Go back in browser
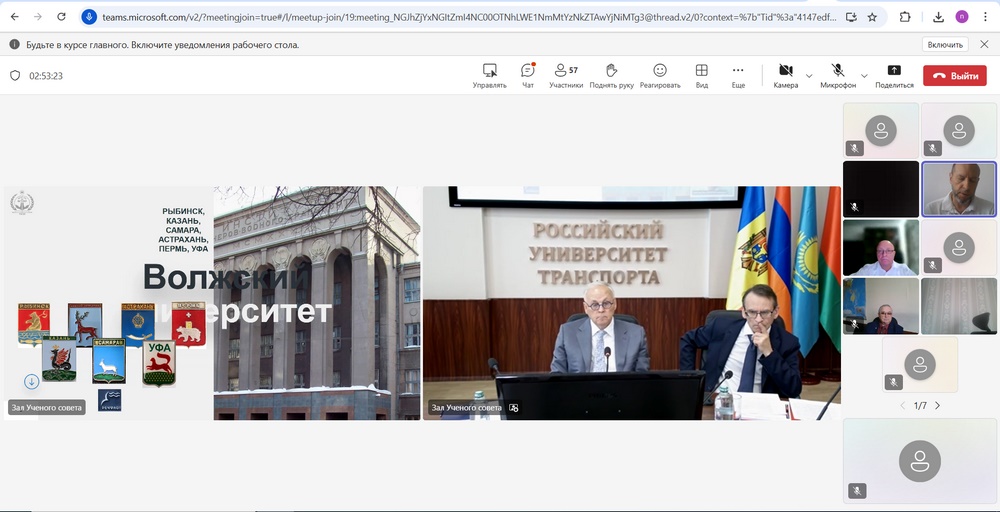 click(x=15, y=17)
